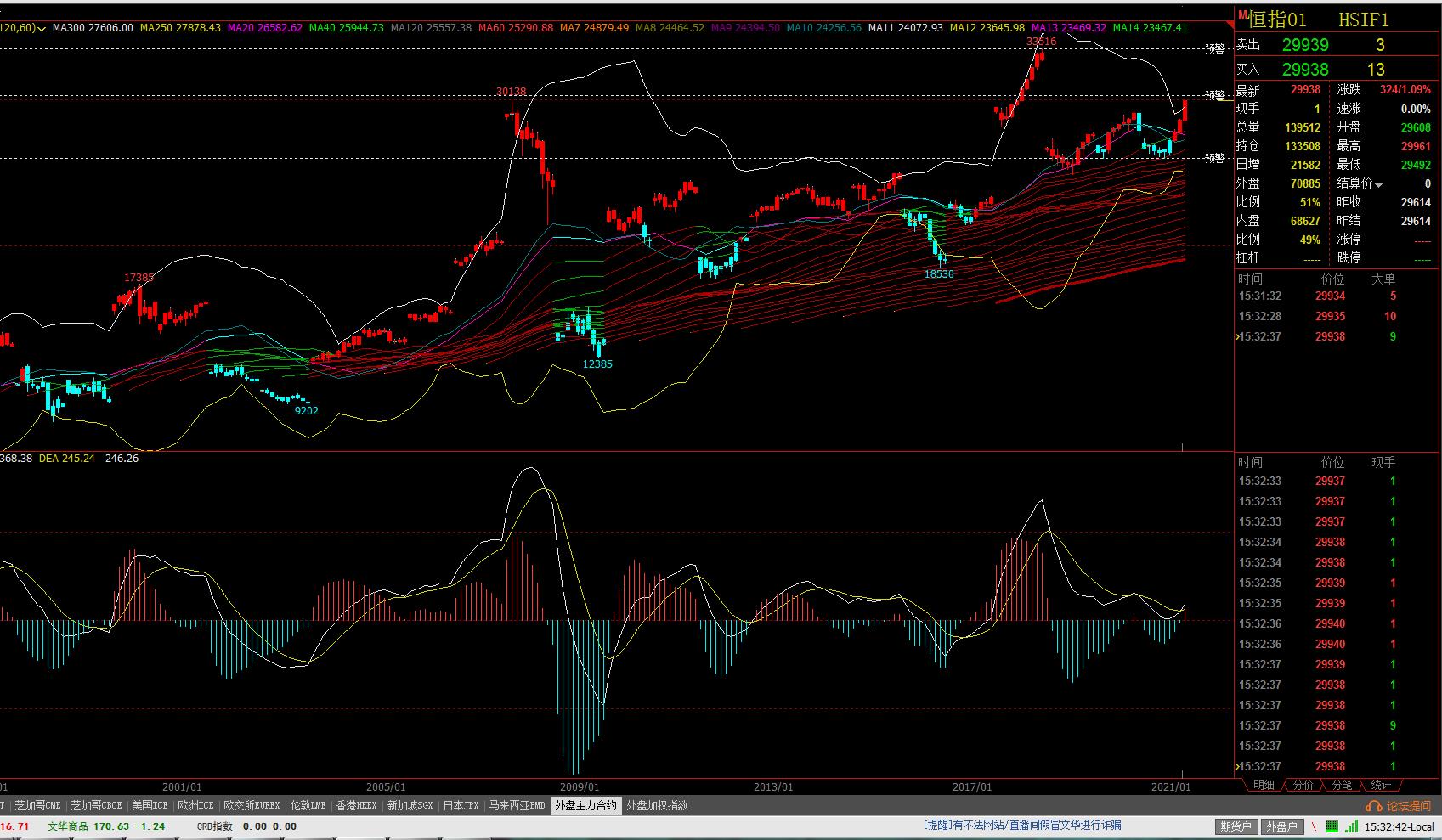
Task: Open the 美国ICE exchange tab
Action: 150,805
